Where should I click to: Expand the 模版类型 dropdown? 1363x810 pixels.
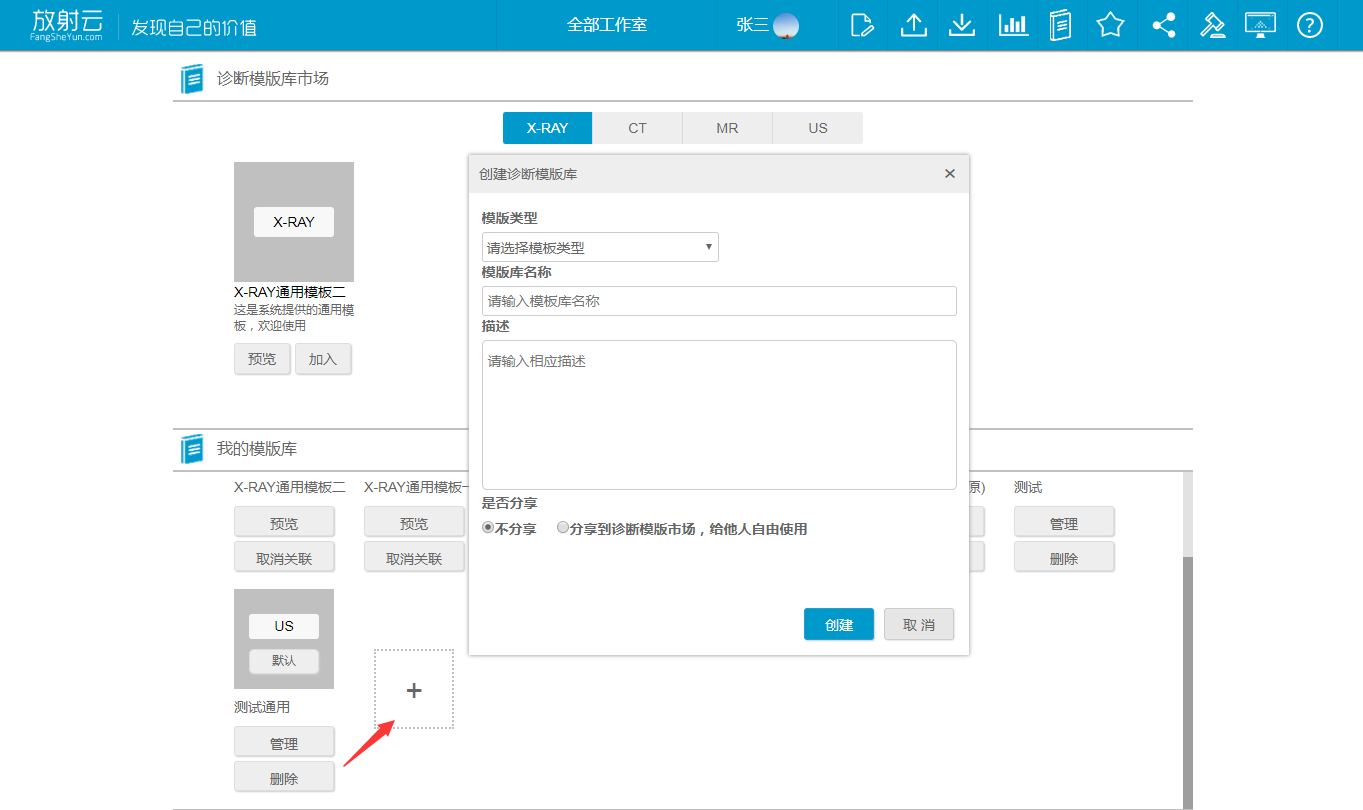pyautogui.click(x=600, y=247)
